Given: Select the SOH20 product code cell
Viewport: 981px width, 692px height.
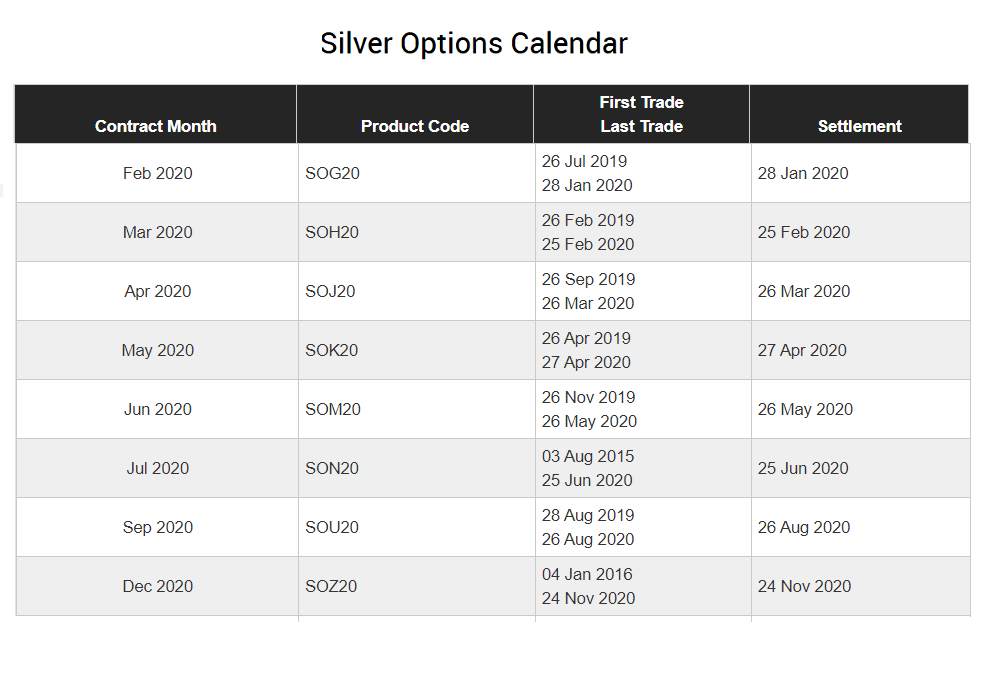Looking at the screenshot, I should [416, 232].
